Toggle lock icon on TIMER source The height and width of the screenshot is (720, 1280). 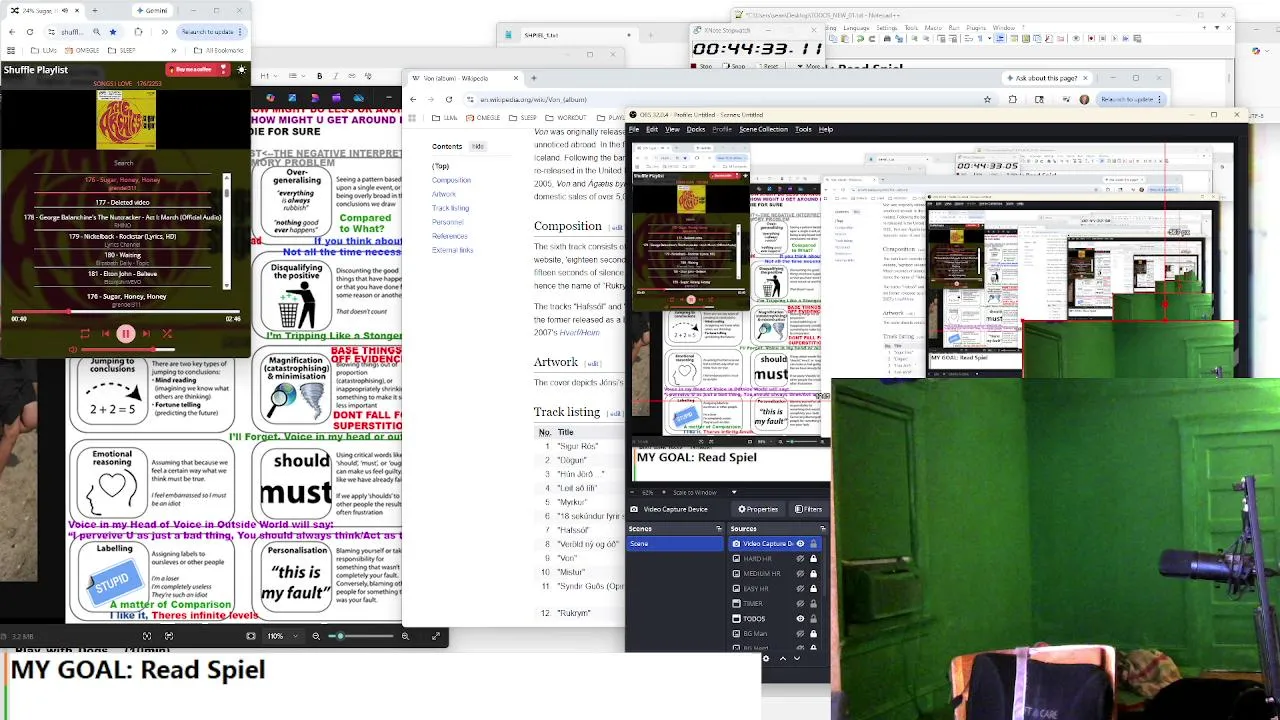[813, 604]
